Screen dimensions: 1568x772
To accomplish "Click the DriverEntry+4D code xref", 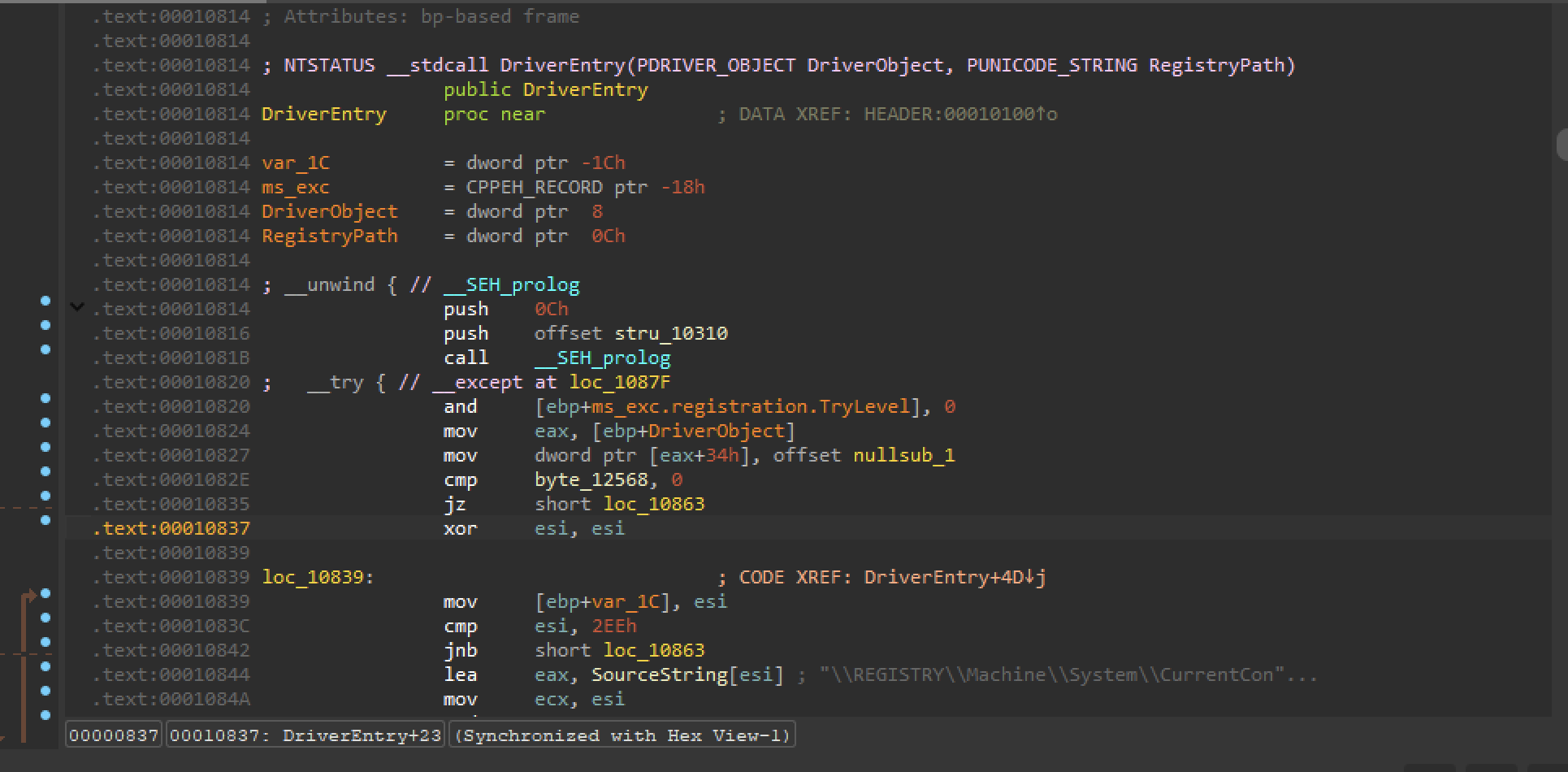I will point(955,577).
